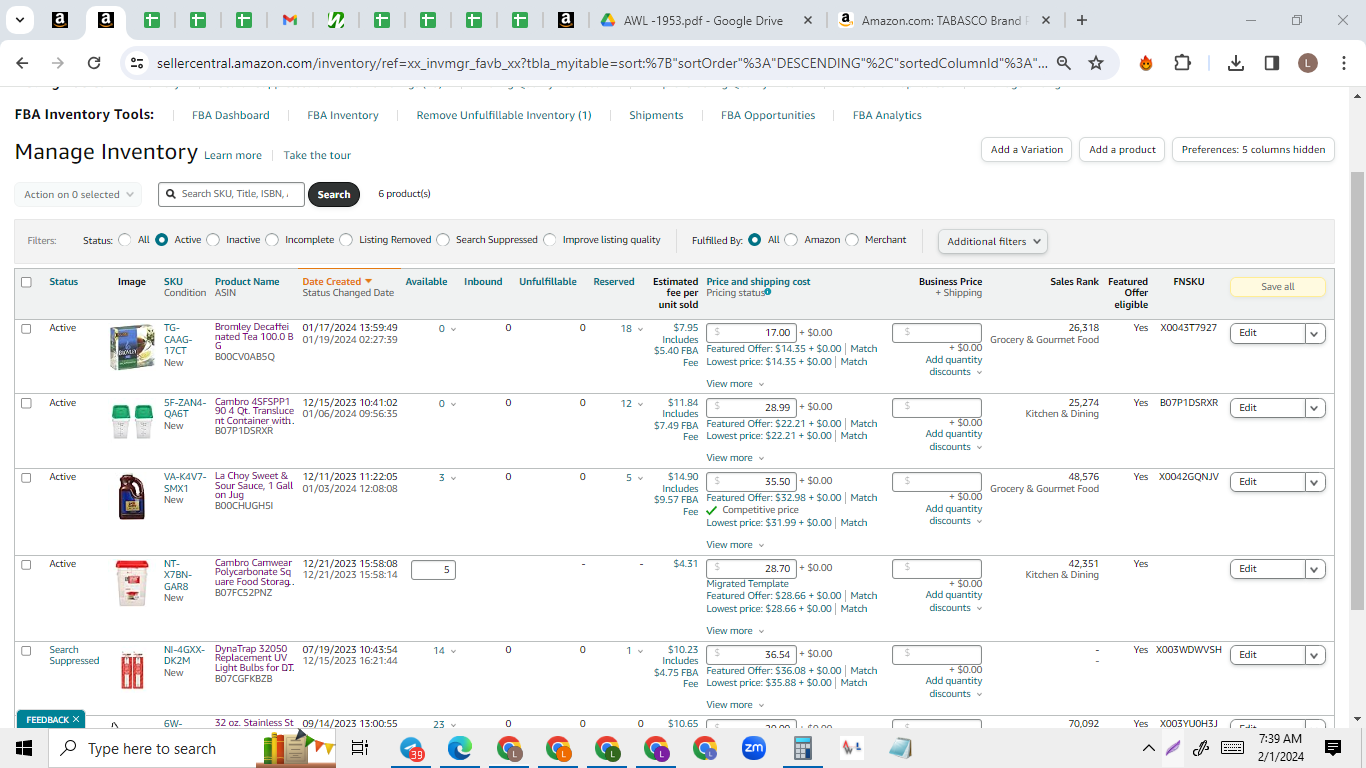Filter Fulfilled By Amazon

click(x=791, y=240)
